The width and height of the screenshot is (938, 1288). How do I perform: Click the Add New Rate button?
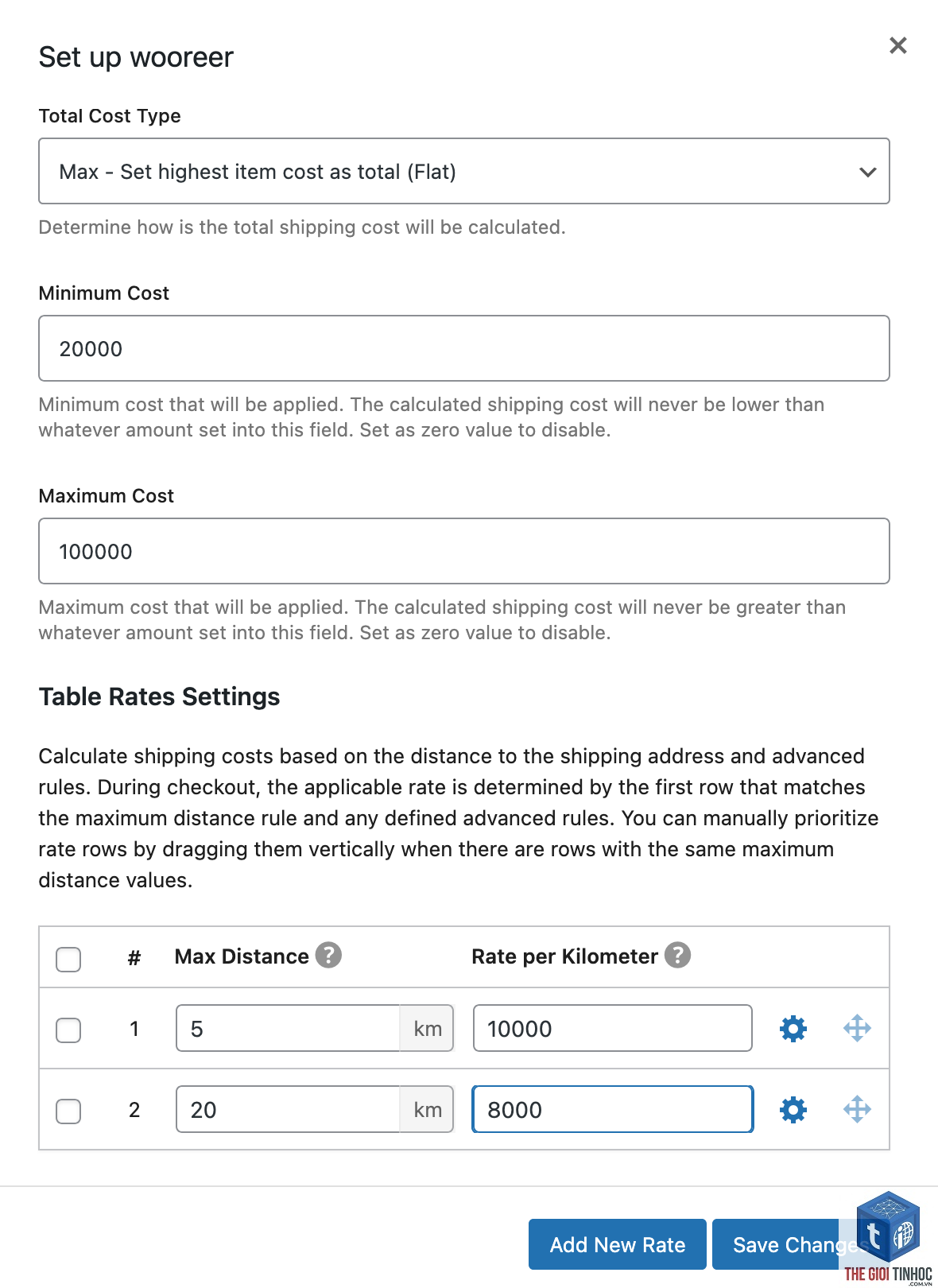point(618,1244)
